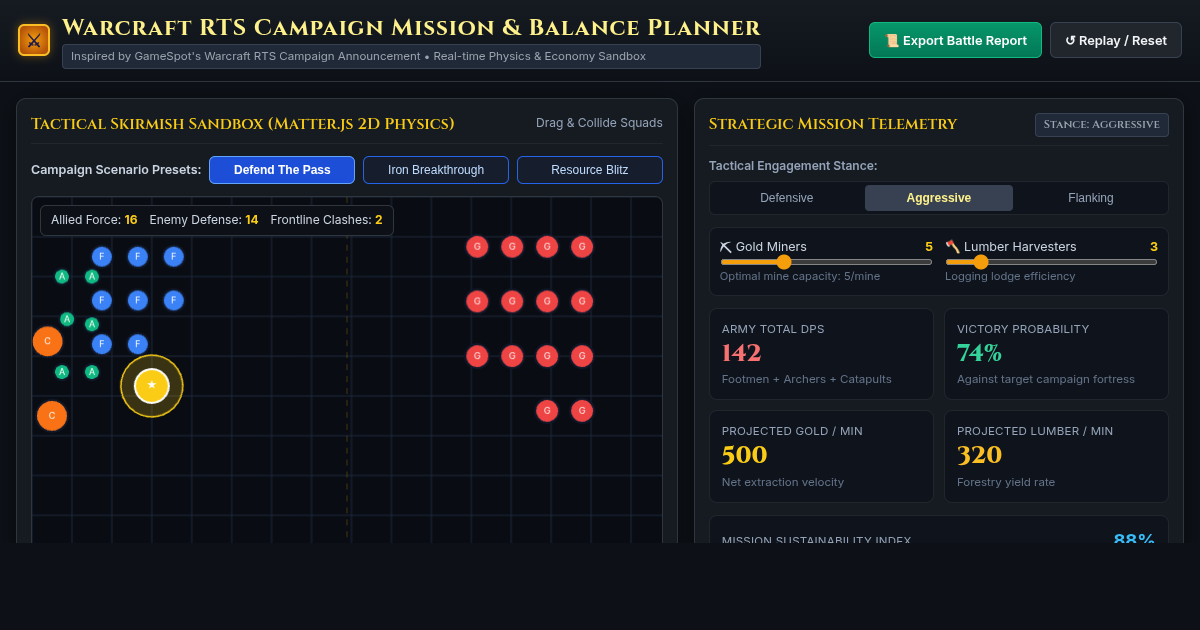This screenshot has width=1200, height=630.
Task: Click the crossed swords app logo
Action: point(34,40)
